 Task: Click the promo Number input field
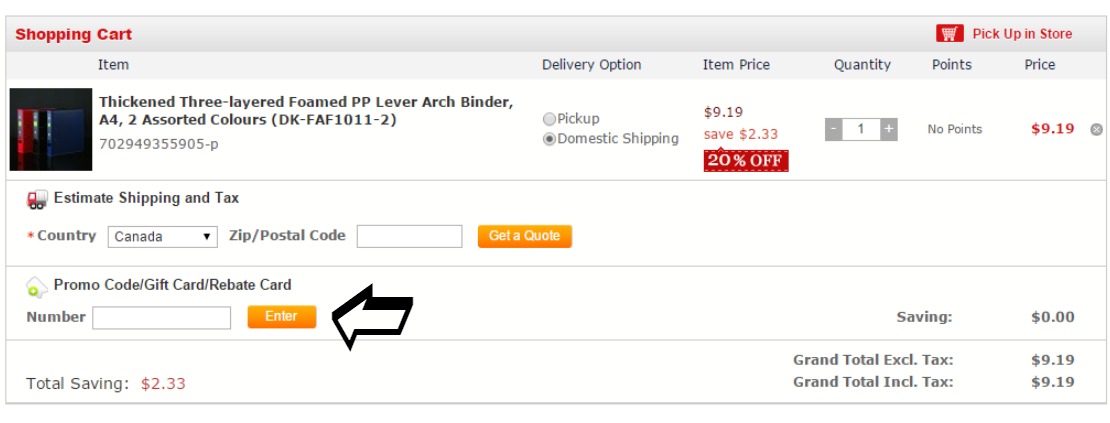(161, 318)
